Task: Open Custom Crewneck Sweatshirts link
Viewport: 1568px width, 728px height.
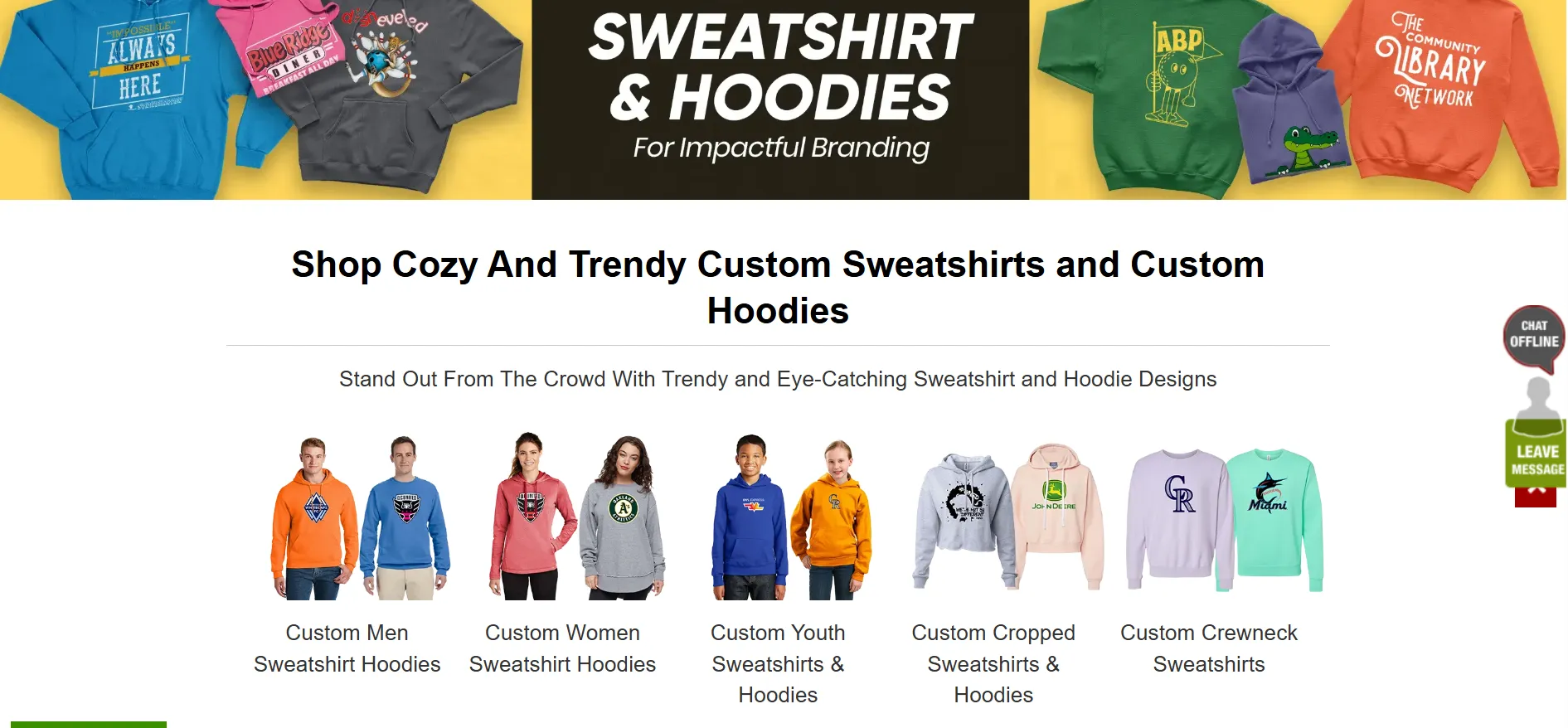Action: point(1209,648)
